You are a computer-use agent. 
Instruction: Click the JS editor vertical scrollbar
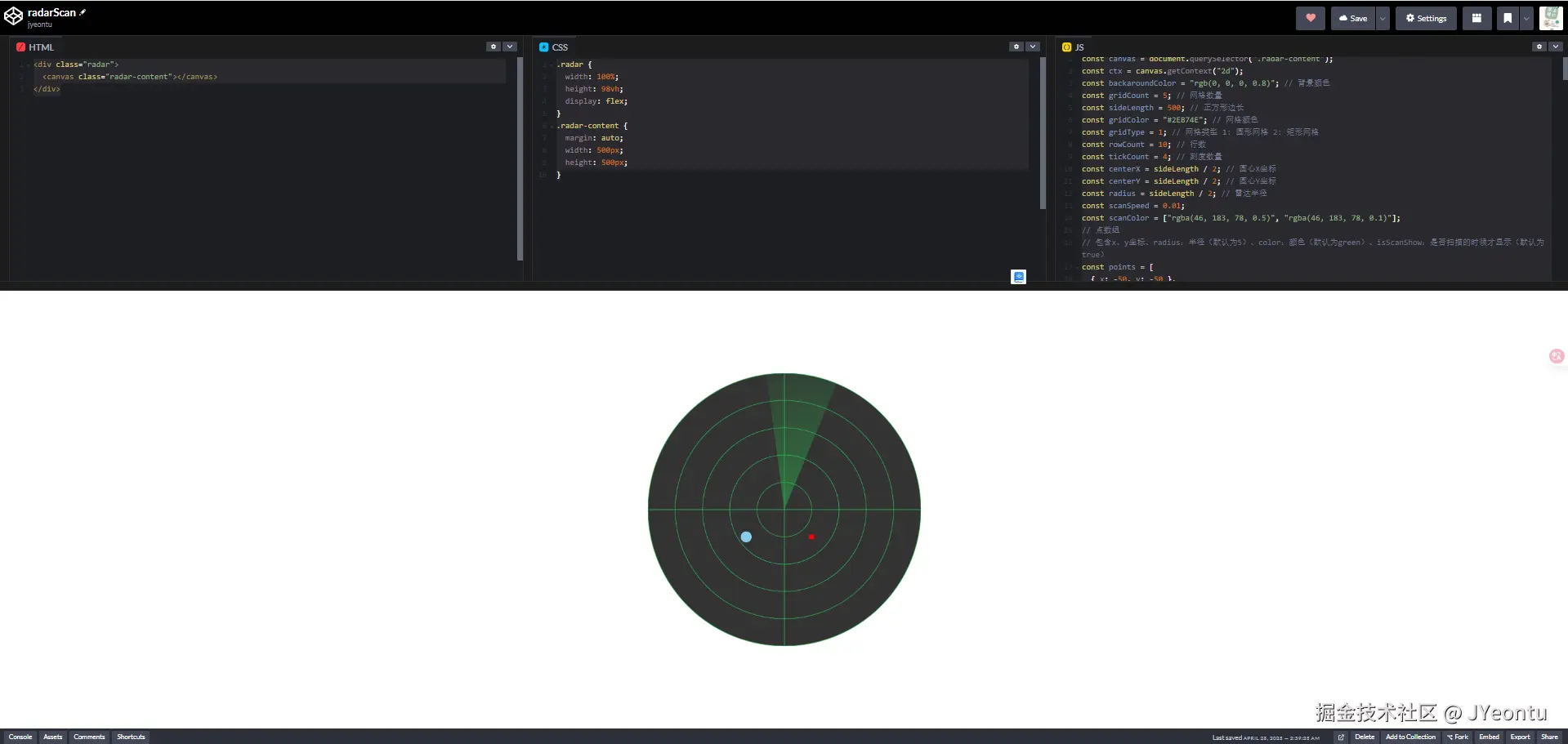[1565, 69]
